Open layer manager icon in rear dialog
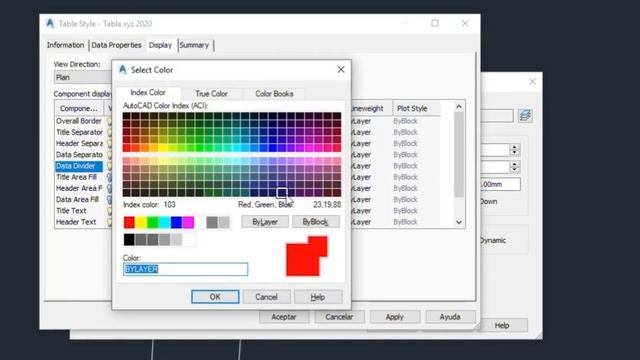The height and width of the screenshot is (360, 640). [525, 116]
